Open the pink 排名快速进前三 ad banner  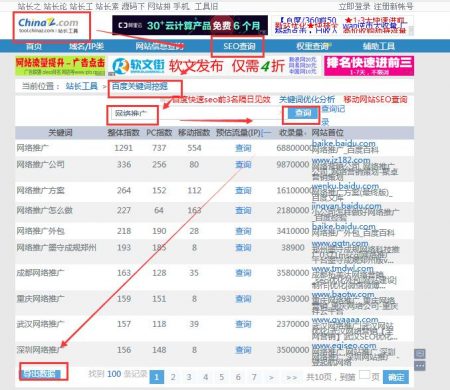tap(369, 66)
